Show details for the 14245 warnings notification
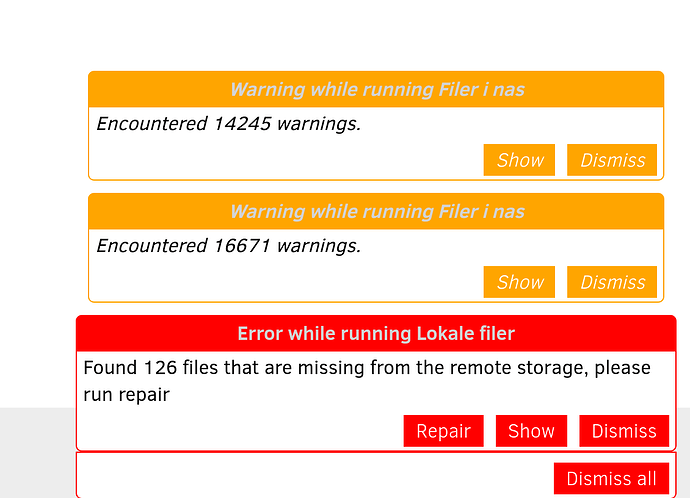Screen dimensions: 690x498 coord(519,160)
